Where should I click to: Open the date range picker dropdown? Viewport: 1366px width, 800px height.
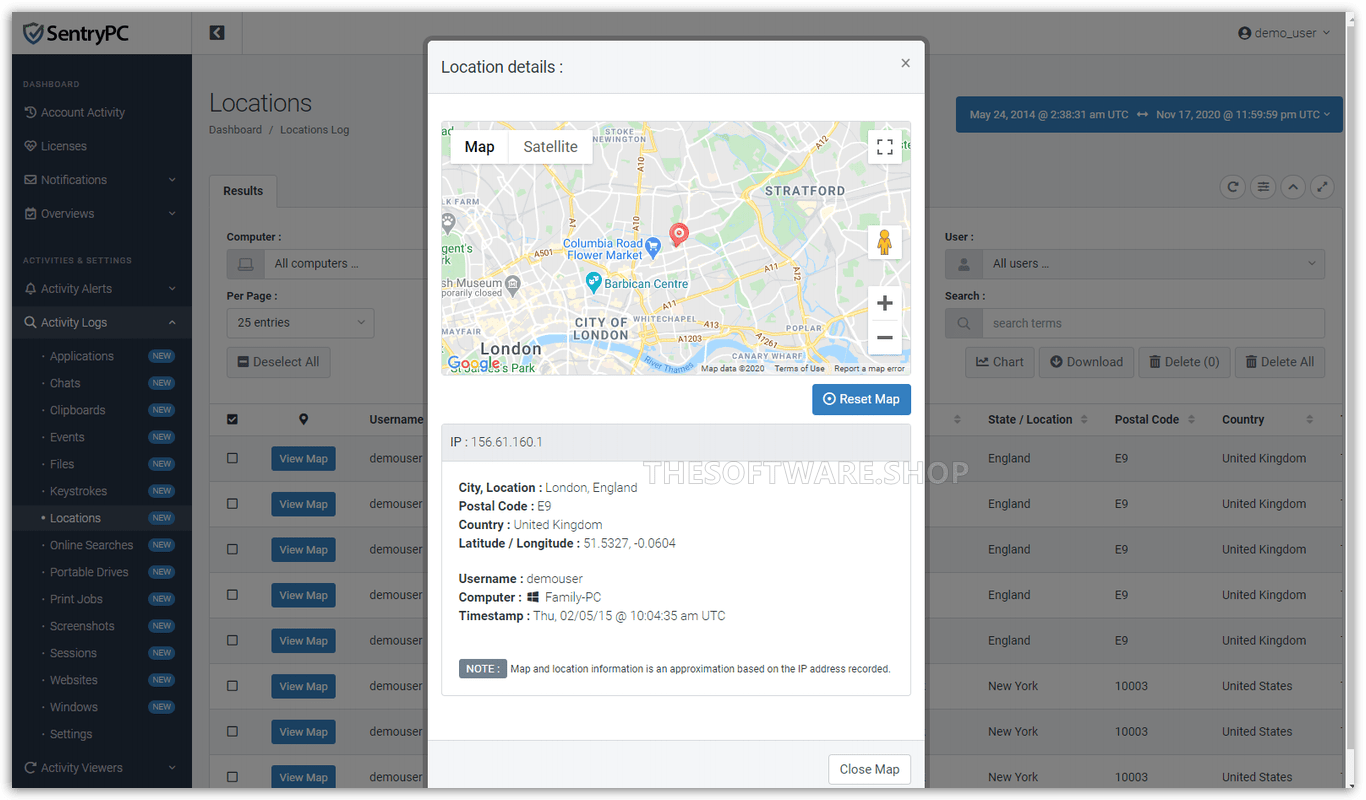coord(1149,114)
